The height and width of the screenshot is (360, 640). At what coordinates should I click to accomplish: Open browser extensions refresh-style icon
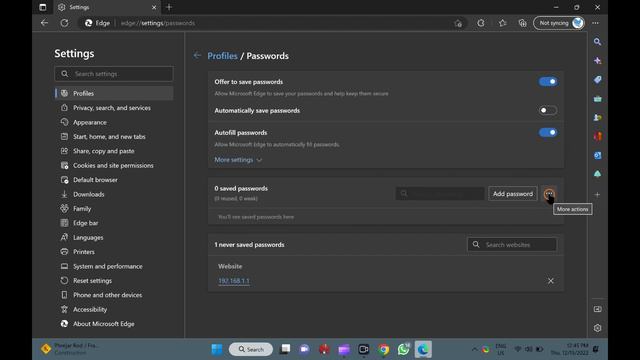tap(481, 23)
